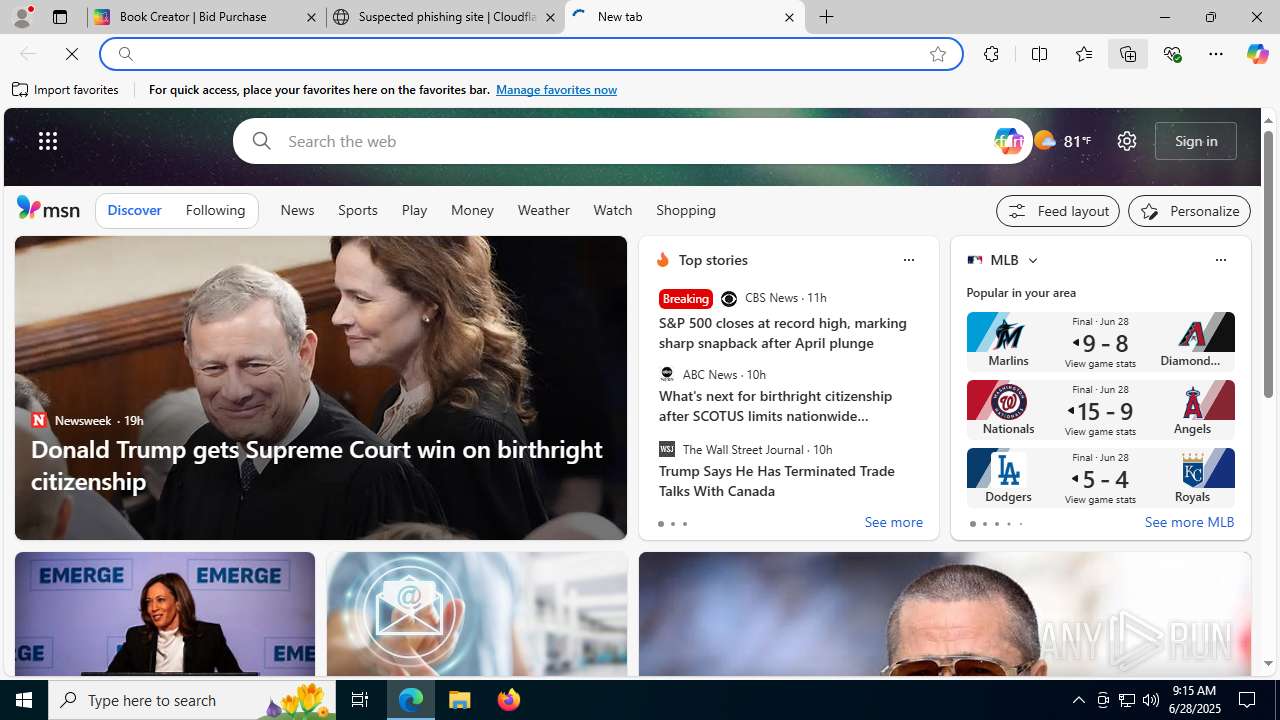The image size is (1280, 720).
Task: Open File Explorer from taskbar
Action: (x=460, y=700)
